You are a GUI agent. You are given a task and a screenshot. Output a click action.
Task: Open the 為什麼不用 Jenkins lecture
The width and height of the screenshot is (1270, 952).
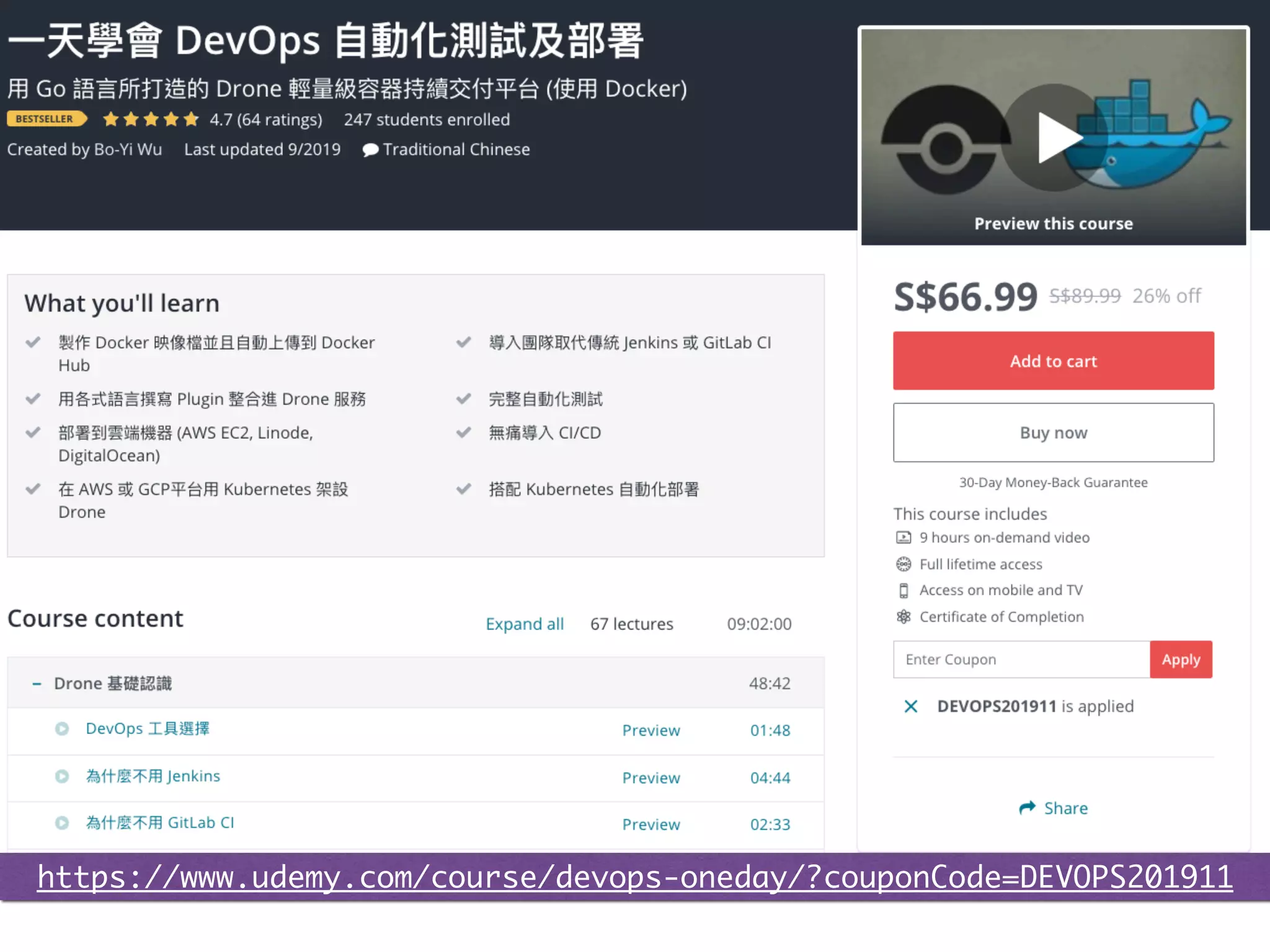(x=153, y=777)
